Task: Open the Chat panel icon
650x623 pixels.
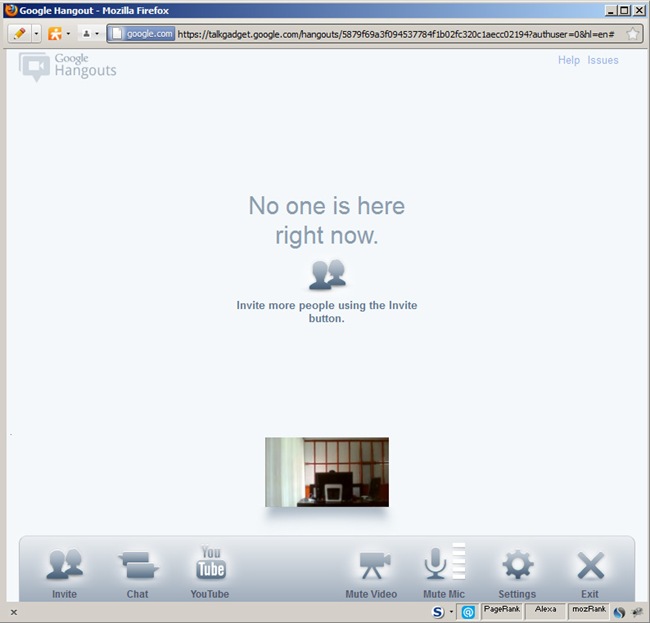Action: [138, 565]
